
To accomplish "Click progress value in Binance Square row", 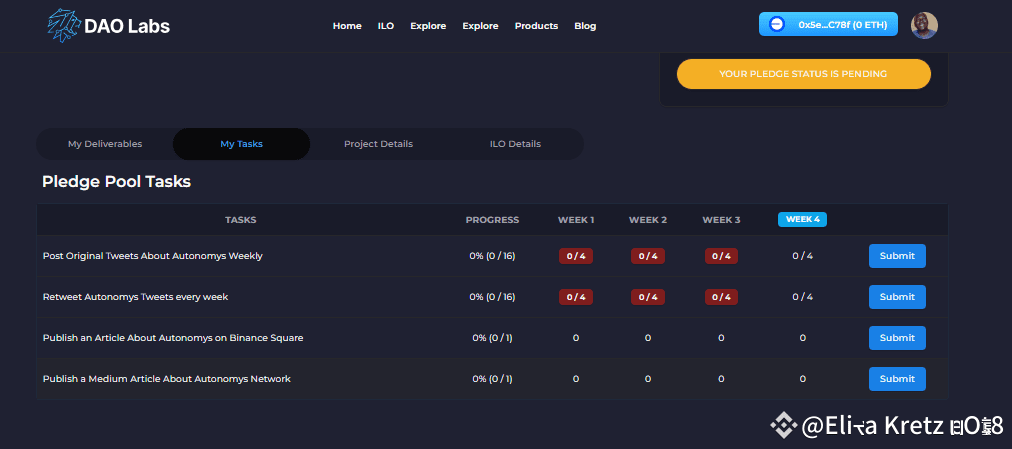I will coord(492,337).
